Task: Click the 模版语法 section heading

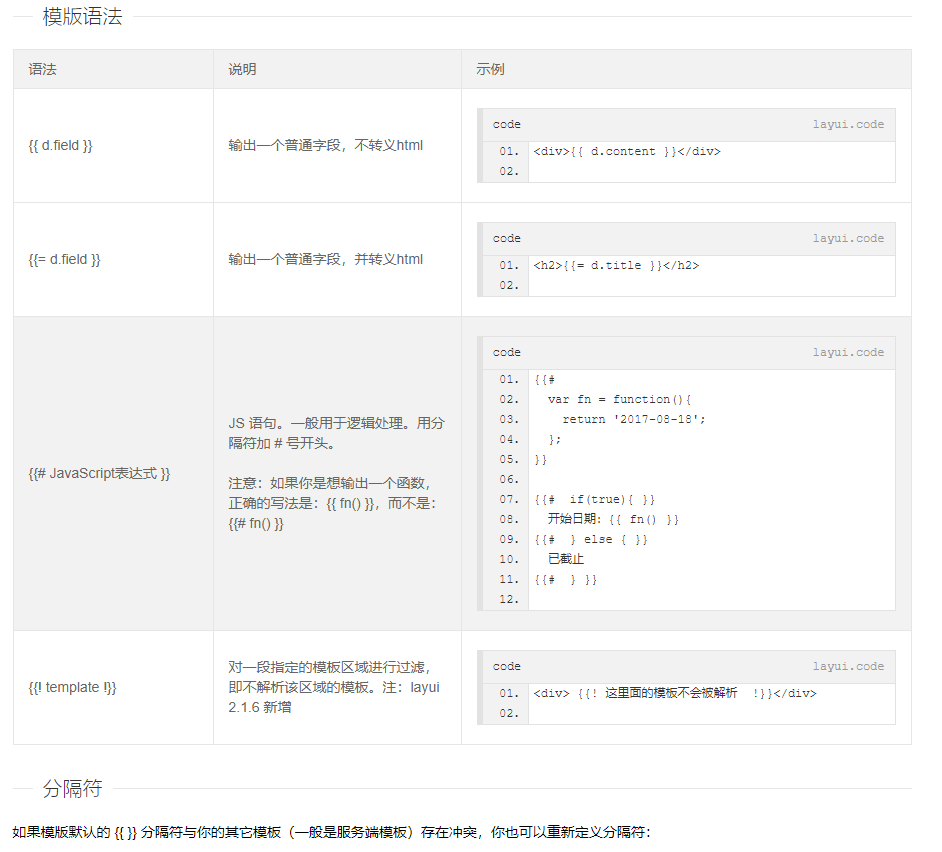Action: pos(82,17)
